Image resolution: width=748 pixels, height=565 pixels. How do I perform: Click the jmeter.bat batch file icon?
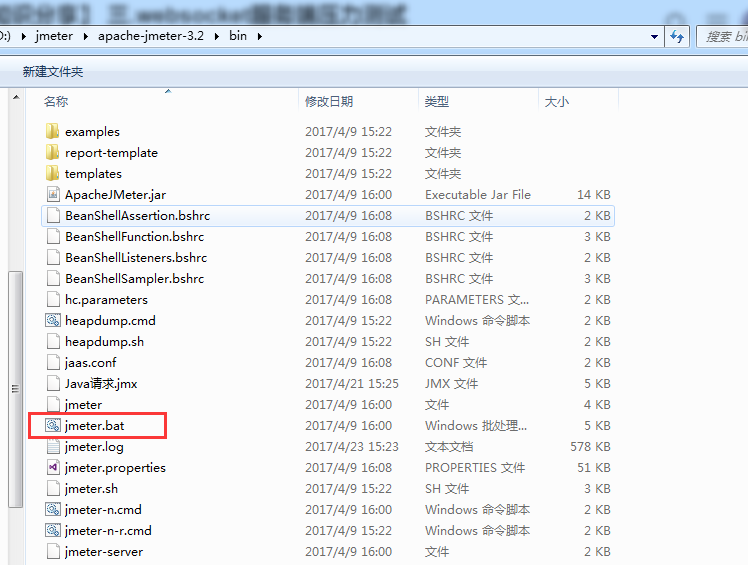pyautogui.click(x=53, y=425)
